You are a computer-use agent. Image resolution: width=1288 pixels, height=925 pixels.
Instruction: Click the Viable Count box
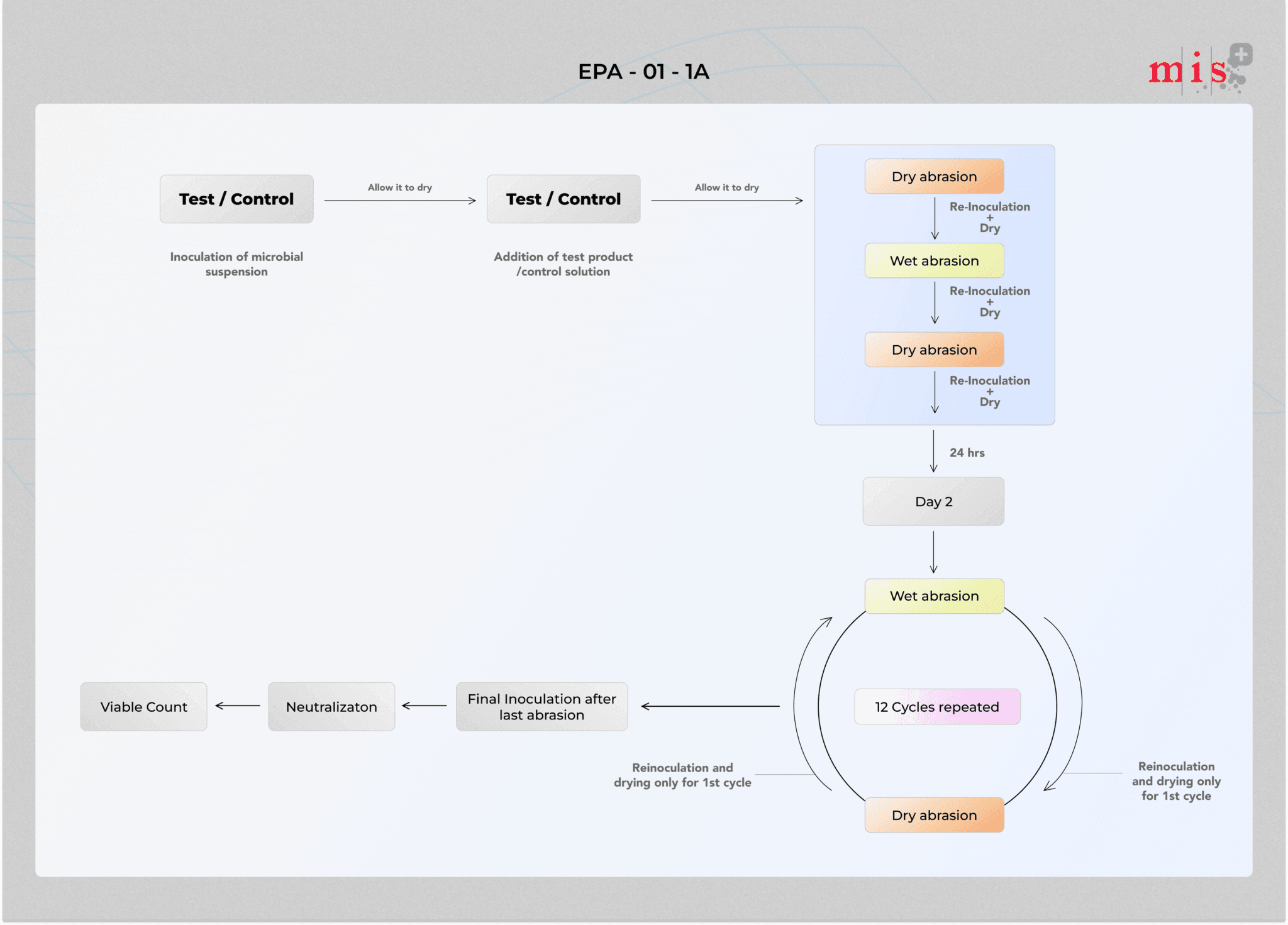[143, 707]
